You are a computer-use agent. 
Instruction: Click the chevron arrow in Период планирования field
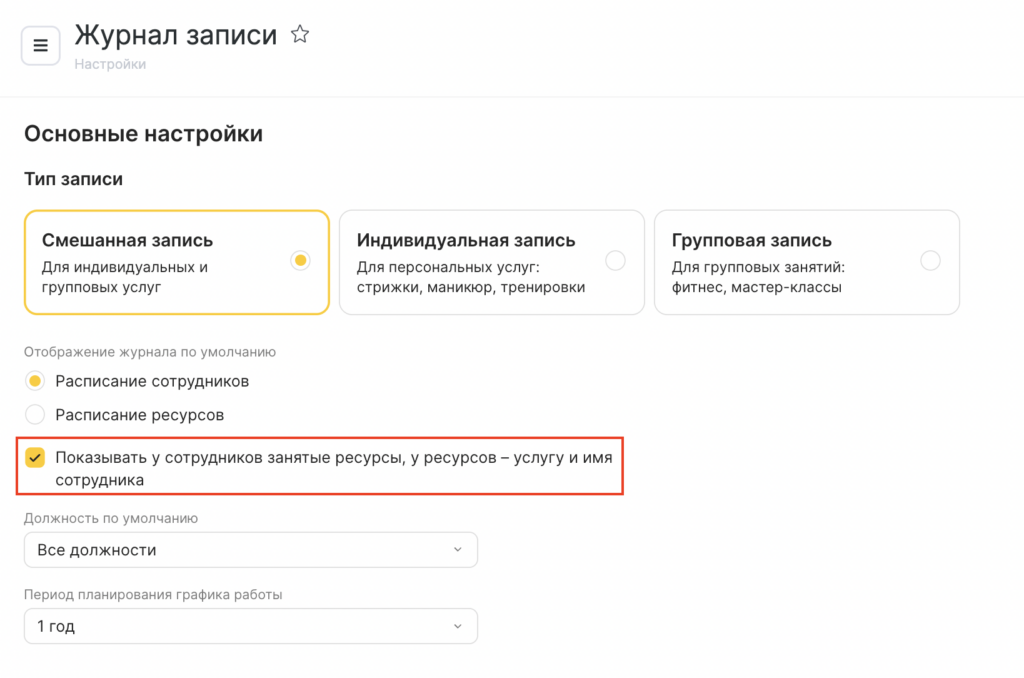[458, 627]
